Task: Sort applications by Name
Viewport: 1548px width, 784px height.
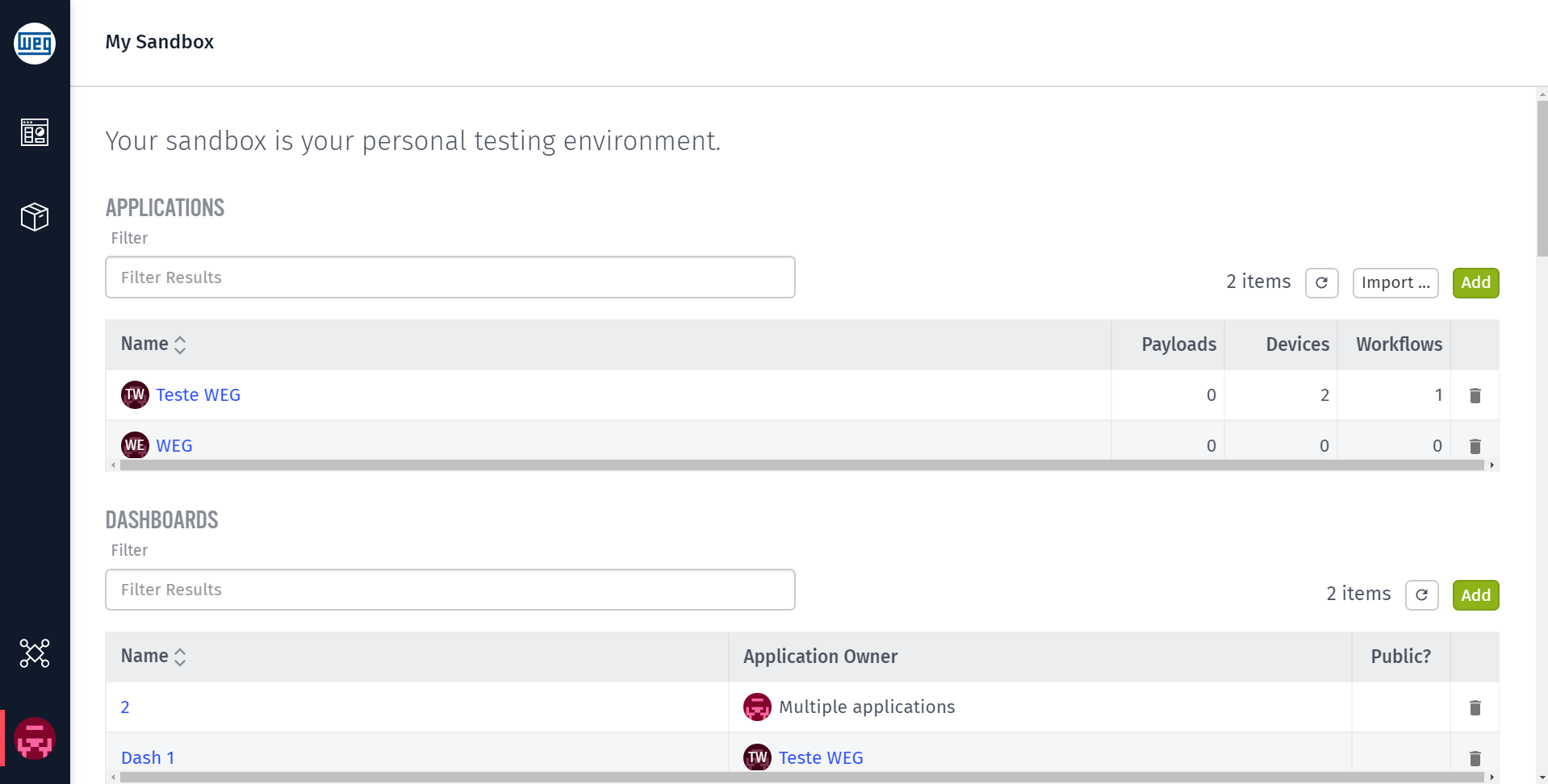Action: coord(153,344)
